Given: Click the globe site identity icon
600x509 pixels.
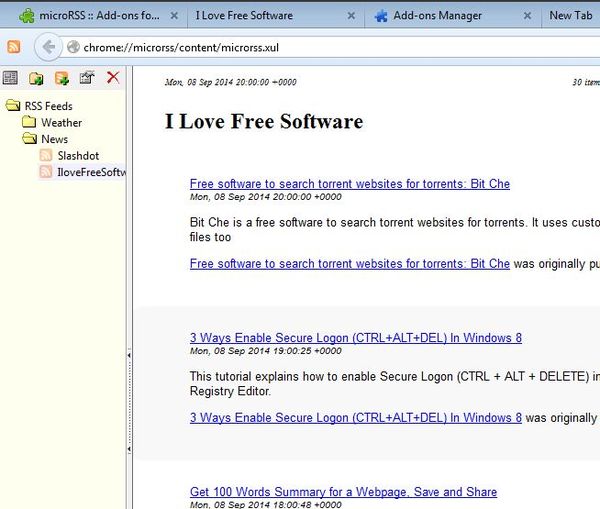Looking at the screenshot, I should pyautogui.click(x=74, y=47).
